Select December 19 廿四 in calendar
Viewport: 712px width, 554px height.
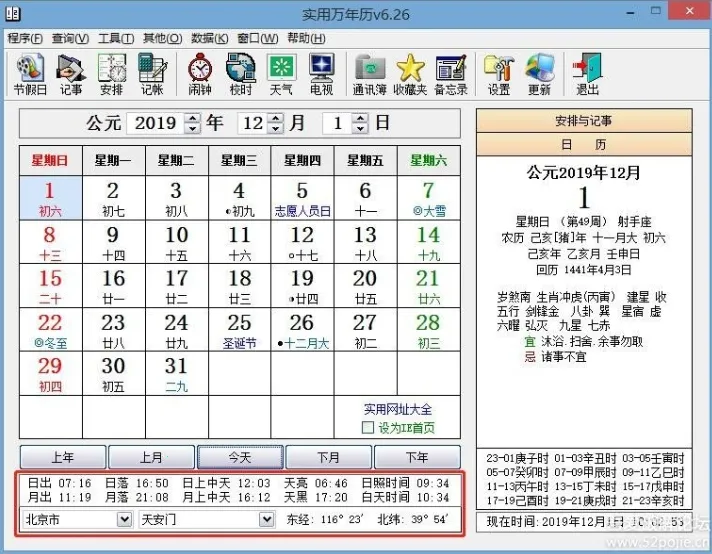click(302, 286)
